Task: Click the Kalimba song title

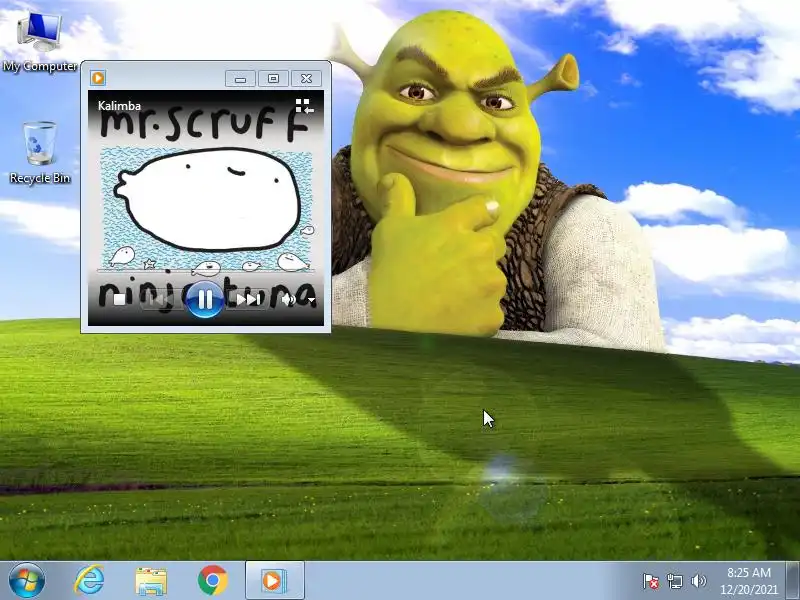Action: coord(119,106)
